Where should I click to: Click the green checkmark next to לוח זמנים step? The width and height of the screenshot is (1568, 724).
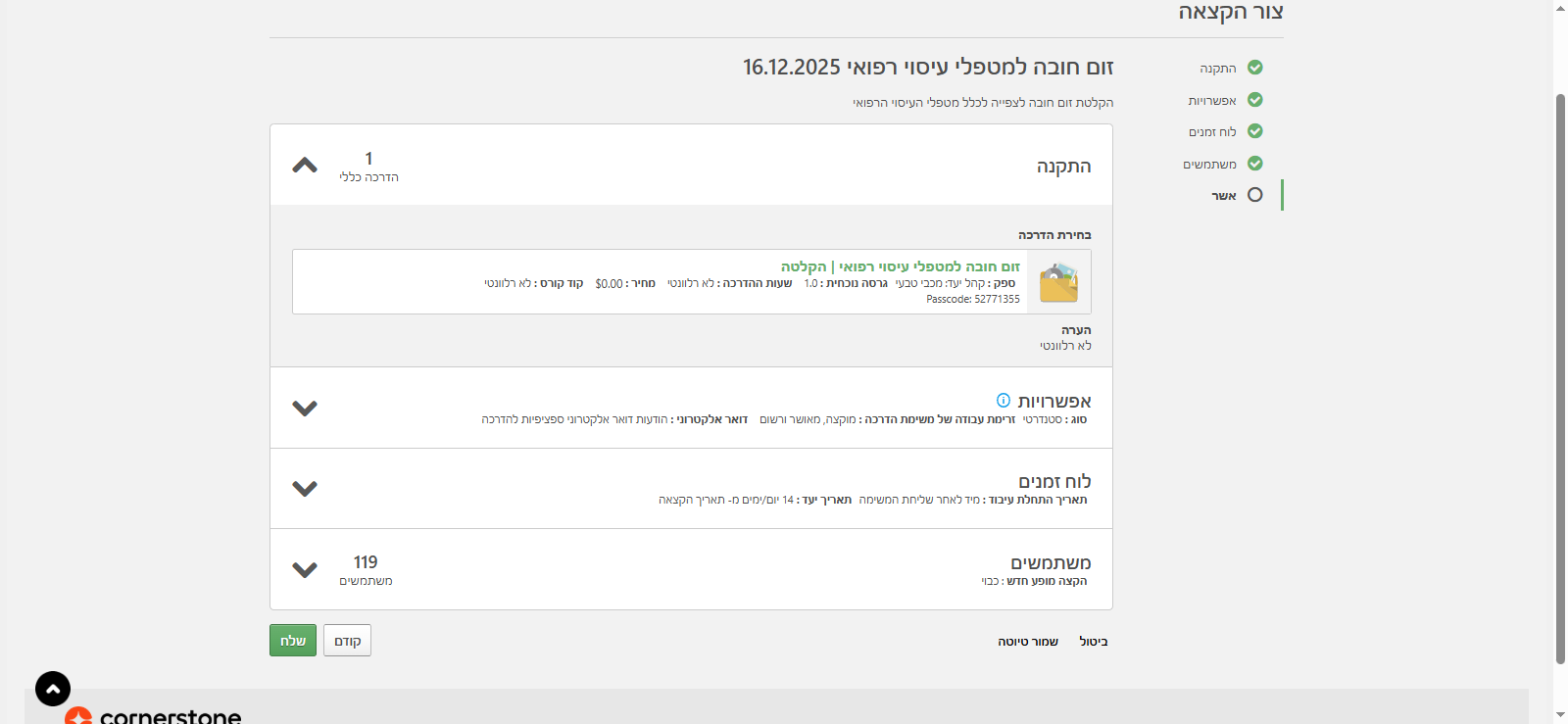point(1254,131)
